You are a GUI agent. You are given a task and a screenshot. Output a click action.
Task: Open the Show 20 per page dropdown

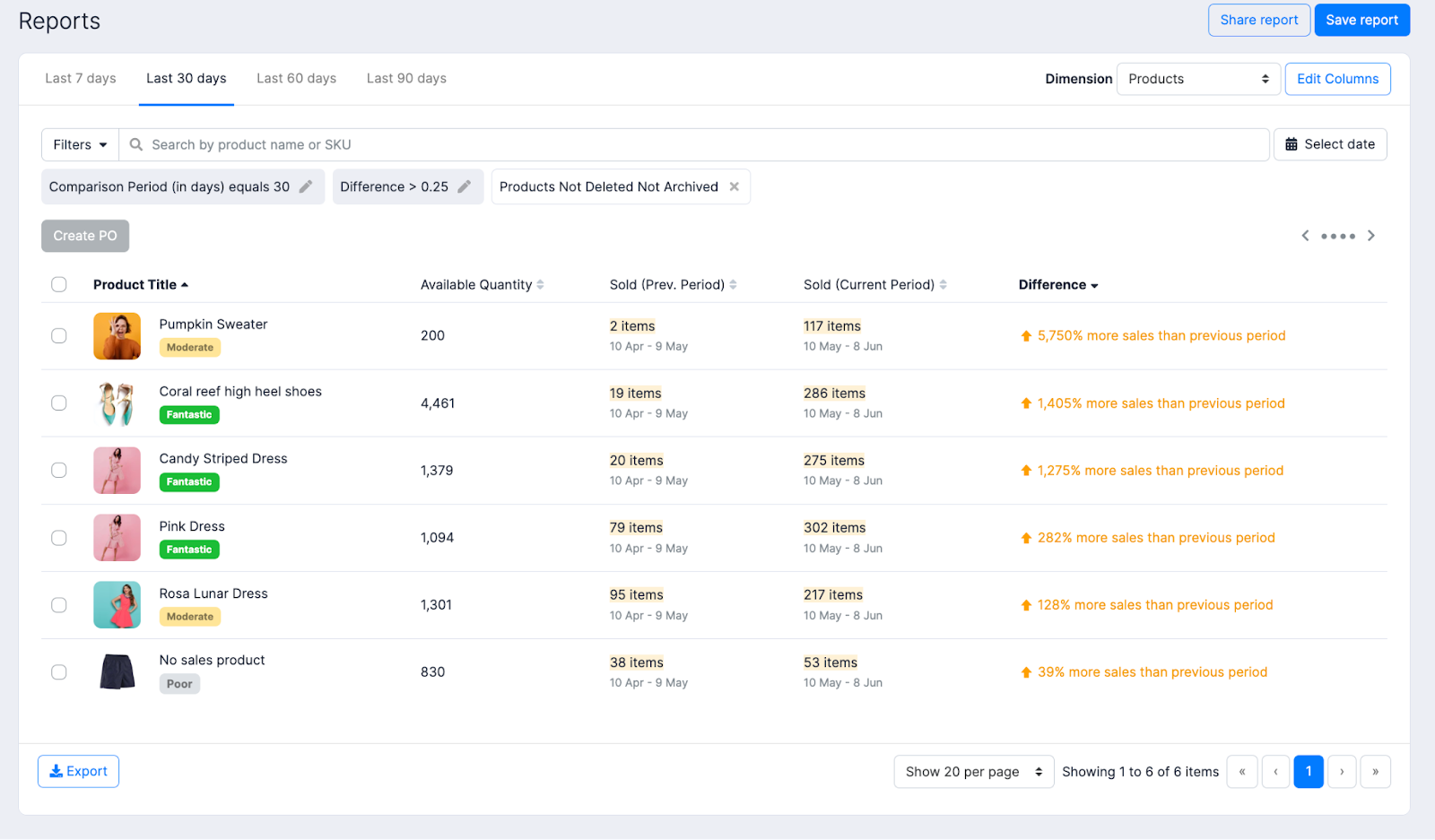973,771
